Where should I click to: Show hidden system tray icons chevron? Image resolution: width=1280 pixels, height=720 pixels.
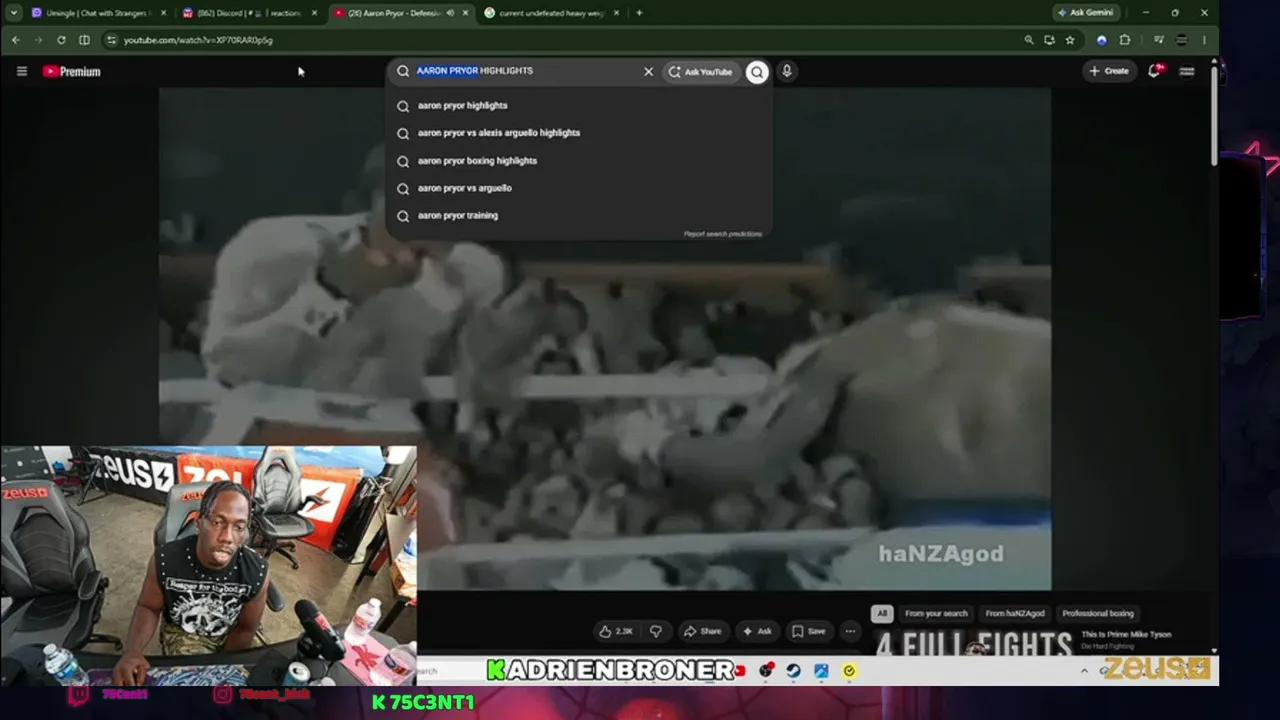click(x=1084, y=671)
